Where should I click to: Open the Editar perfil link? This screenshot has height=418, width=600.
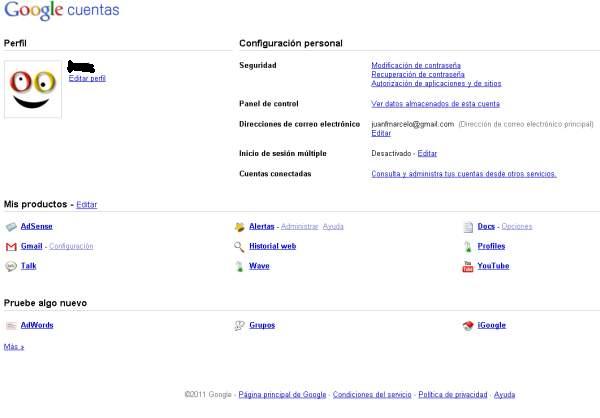[x=87, y=78]
